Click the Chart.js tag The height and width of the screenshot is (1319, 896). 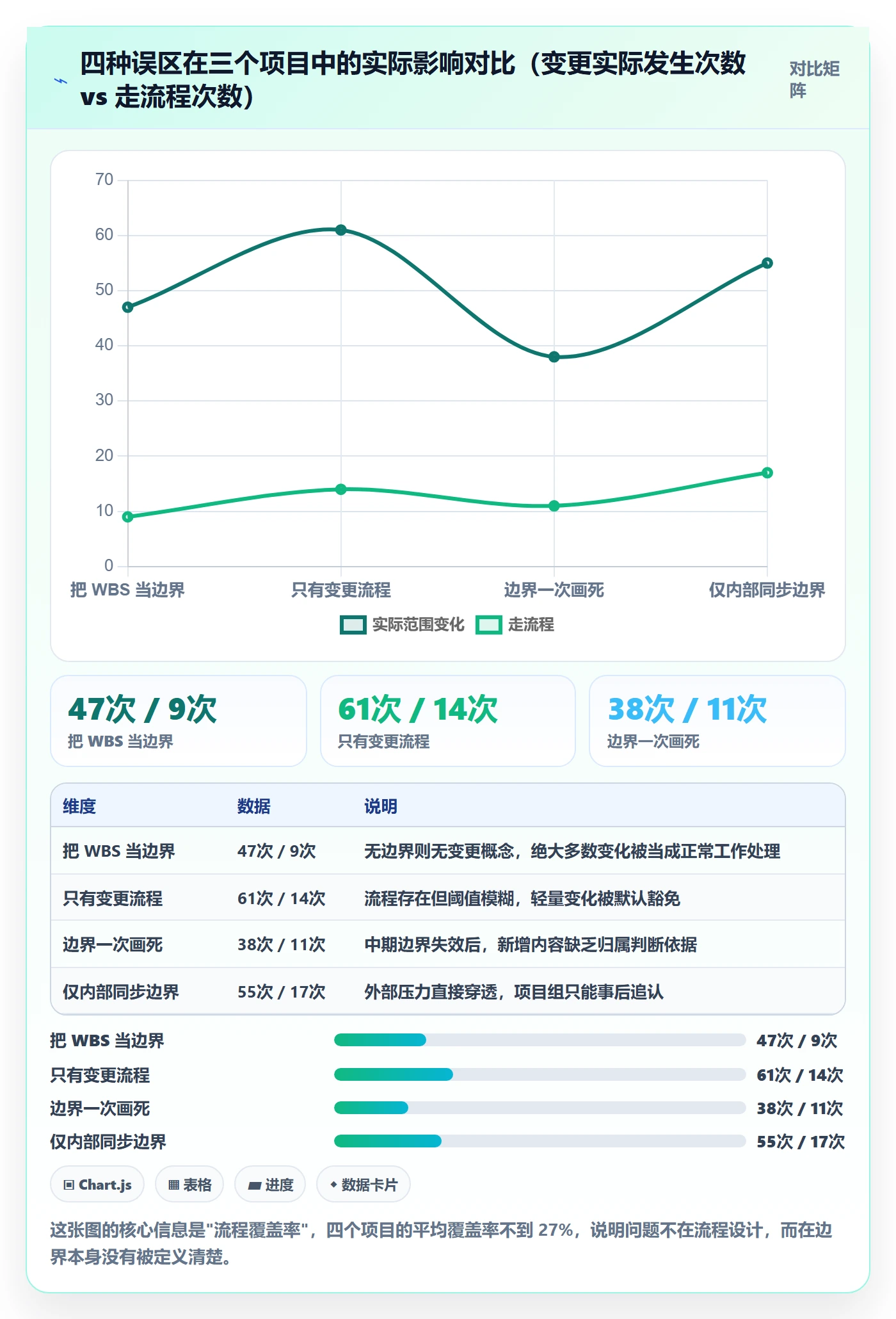(97, 1185)
